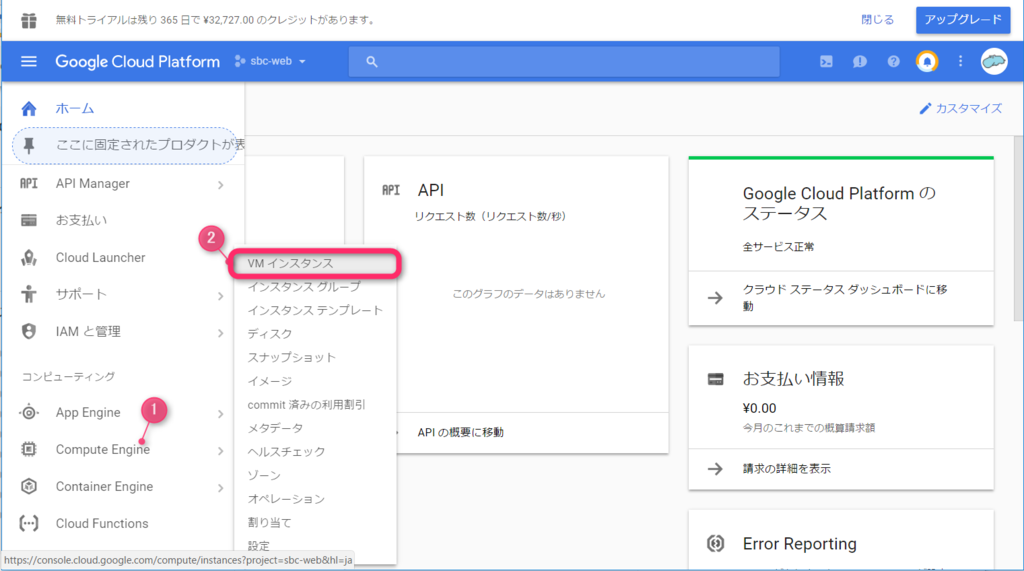Open the help question mark icon

pos(893,61)
